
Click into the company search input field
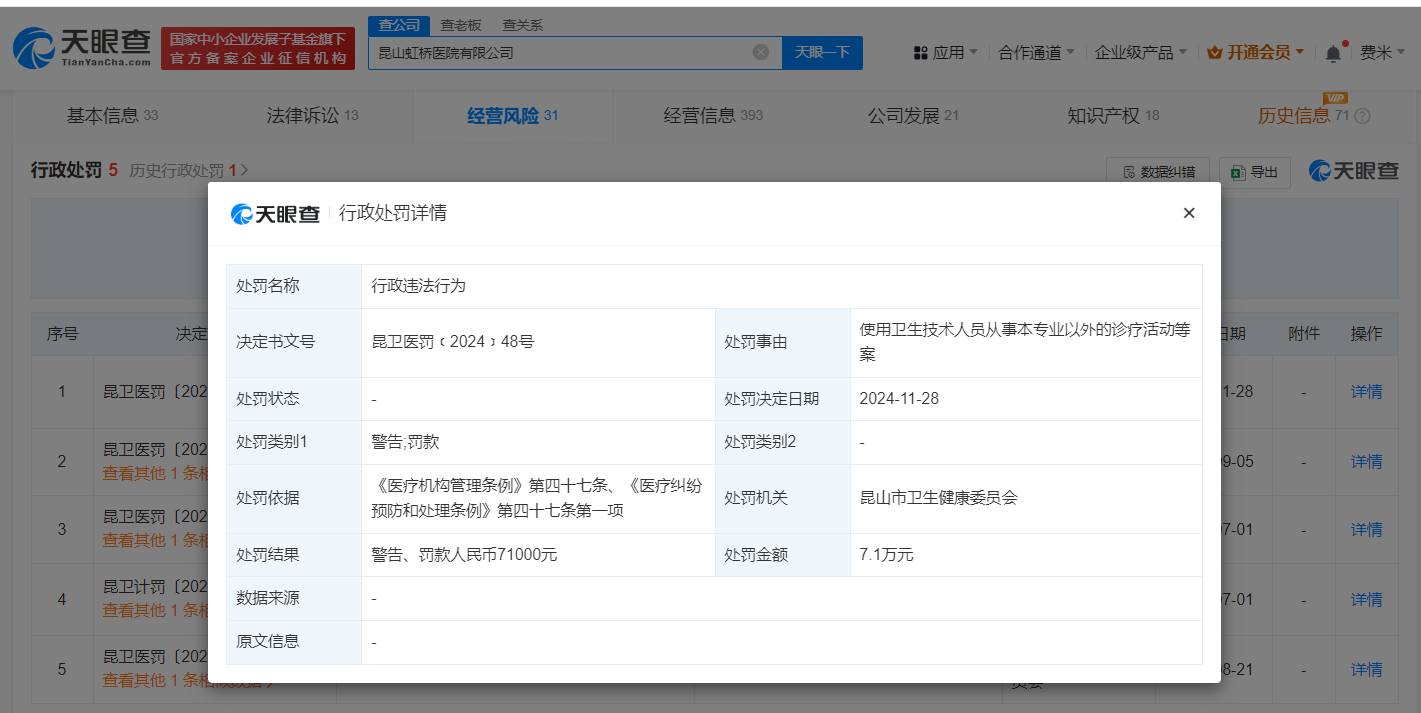[560, 53]
